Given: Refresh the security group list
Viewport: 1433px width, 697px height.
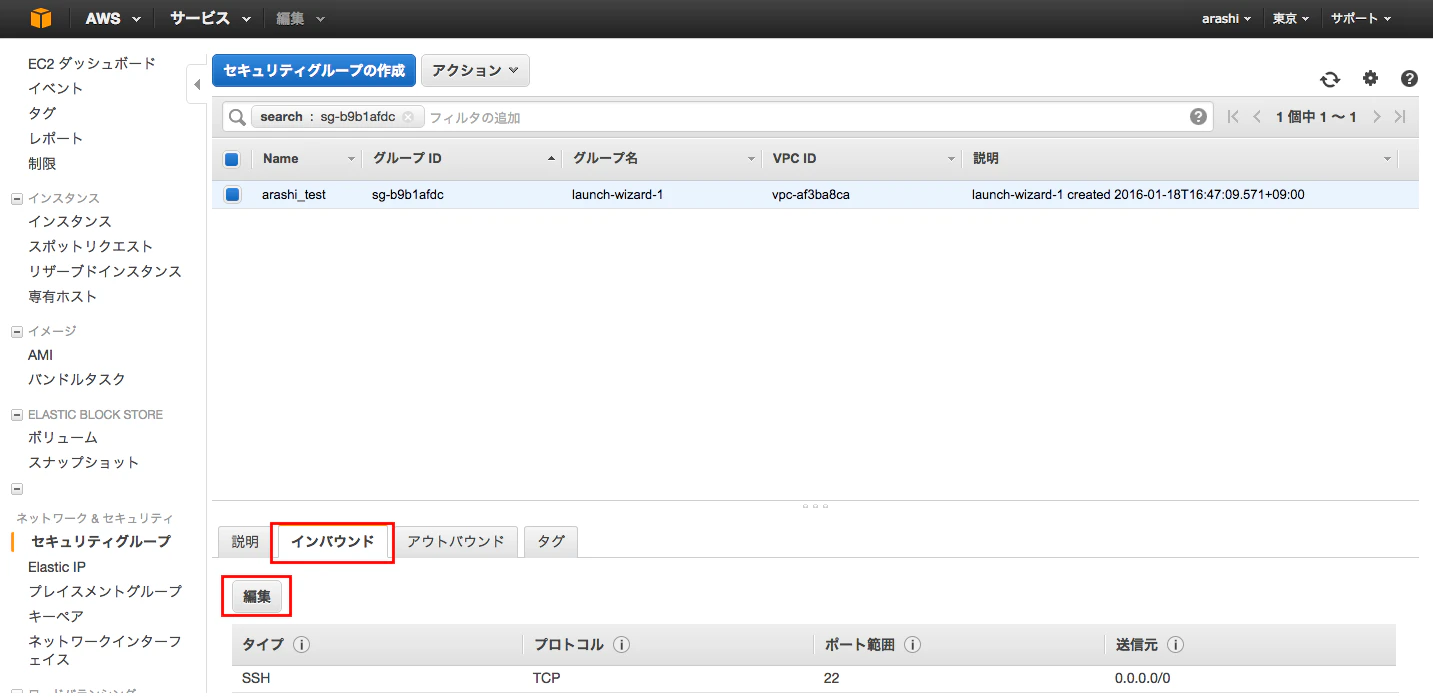Looking at the screenshot, I should coord(1330,80).
